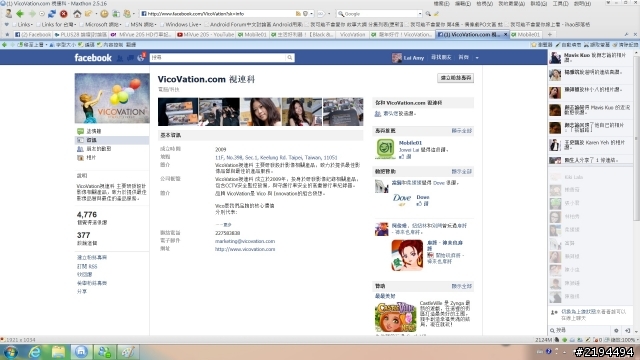The image size is (640, 360).
Task: Open the folder explorer taskbar icon
Action: (58, 352)
